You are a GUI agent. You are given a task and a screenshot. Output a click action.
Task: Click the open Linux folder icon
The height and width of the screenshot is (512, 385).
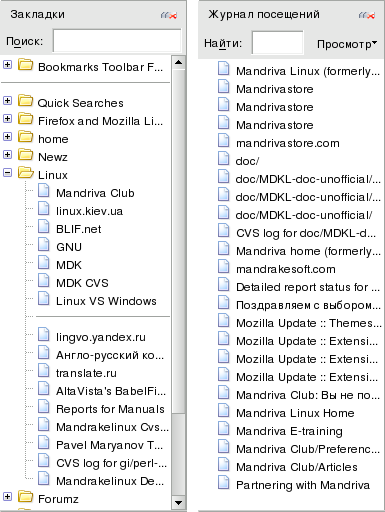(26, 172)
